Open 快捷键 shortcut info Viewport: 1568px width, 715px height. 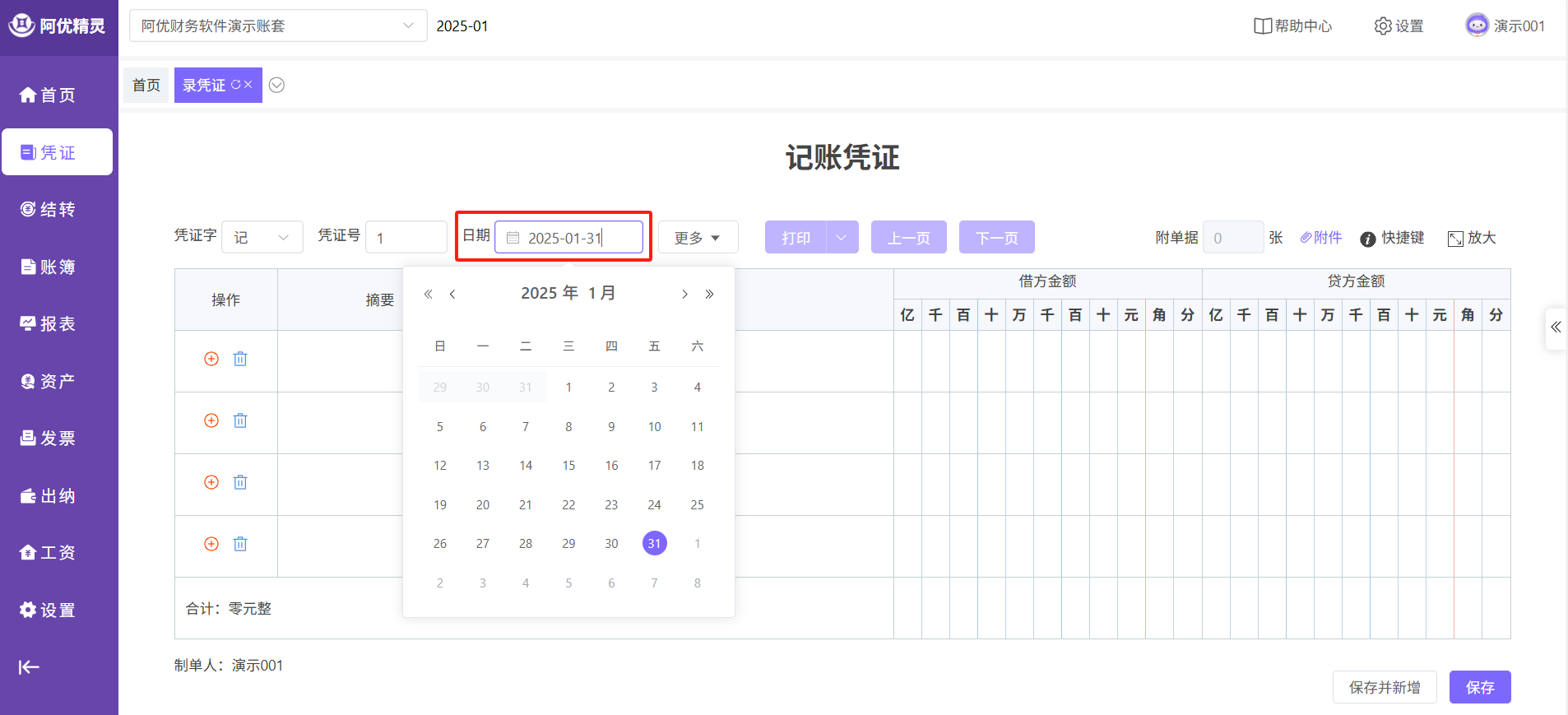[1392, 238]
